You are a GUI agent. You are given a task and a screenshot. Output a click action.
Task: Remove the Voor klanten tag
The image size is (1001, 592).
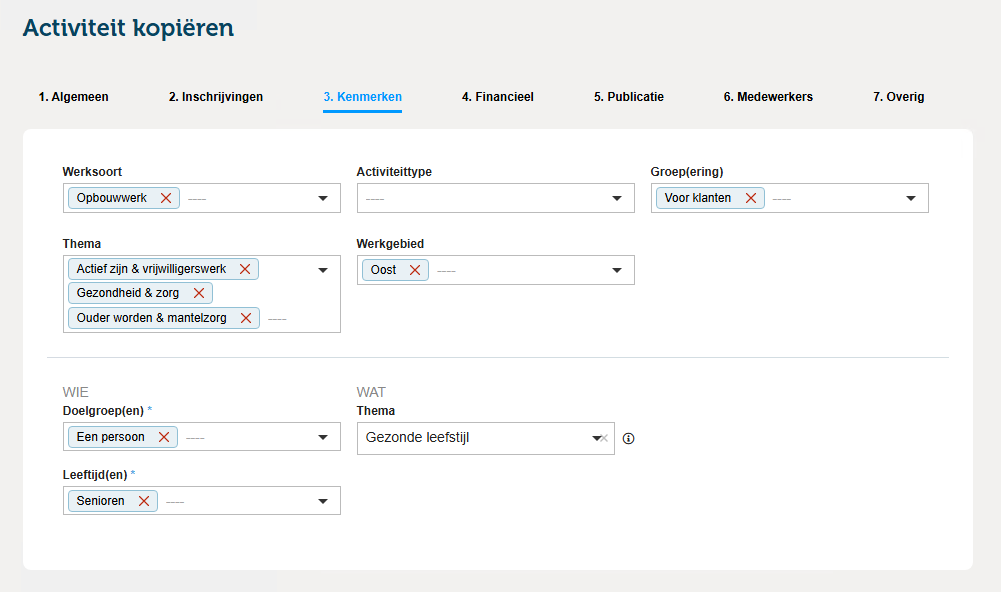pyautogui.click(x=750, y=198)
